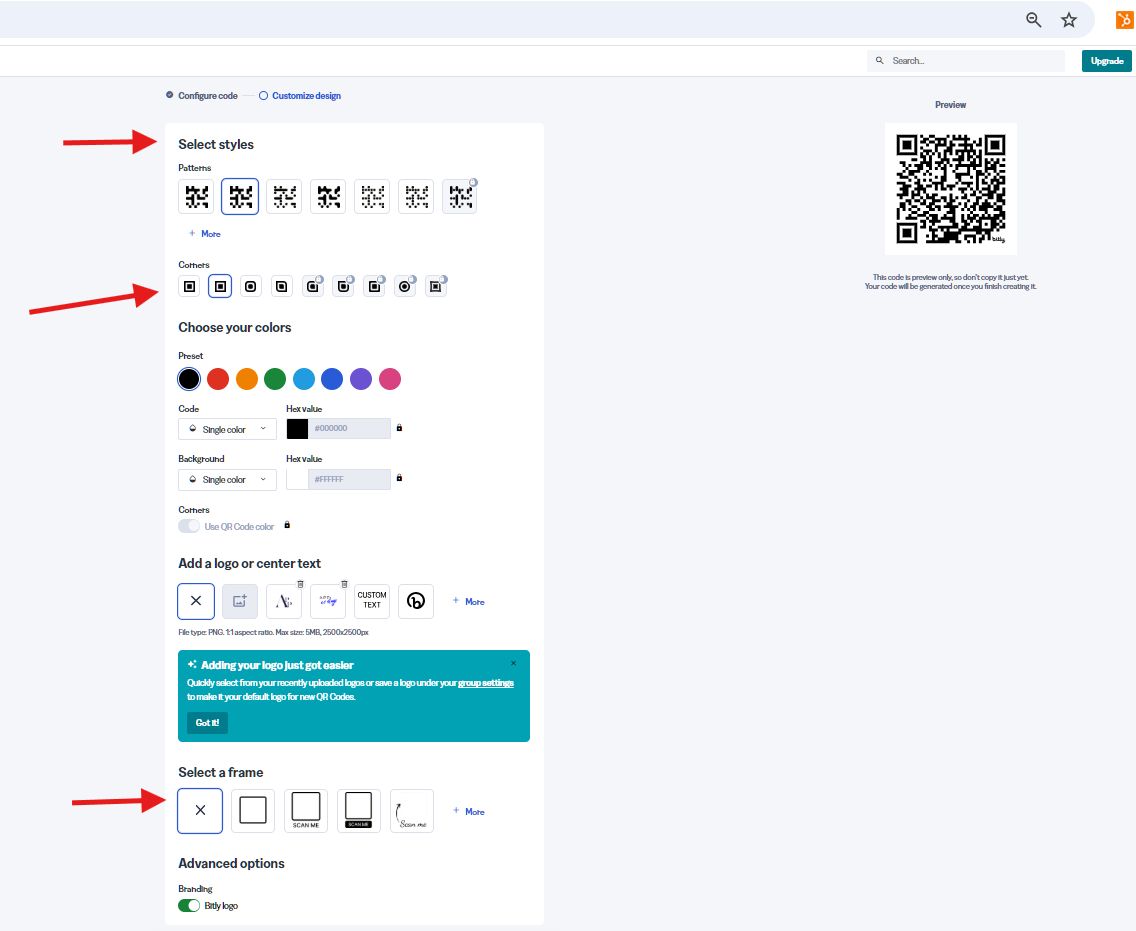
Task: Go to the 'Configure code' step
Action: tap(207, 96)
